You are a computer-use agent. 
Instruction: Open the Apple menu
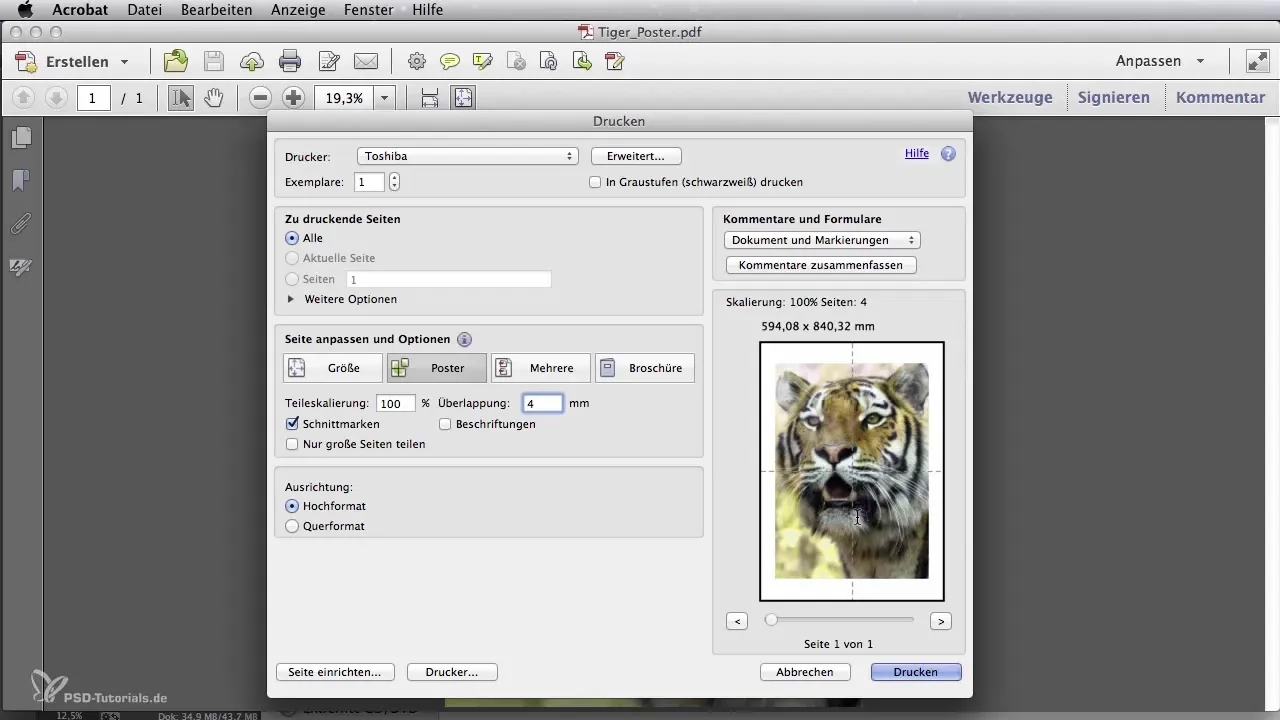(x=26, y=10)
